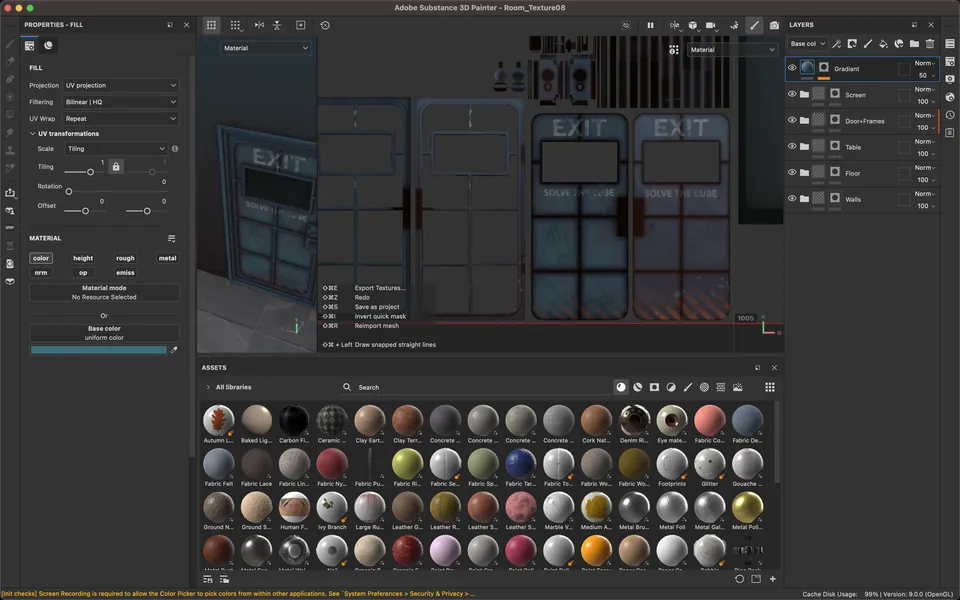Image resolution: width=960 pixels, height=600 pixels.
Task: Toggle the metal channel button
Action: coord(167,258)
